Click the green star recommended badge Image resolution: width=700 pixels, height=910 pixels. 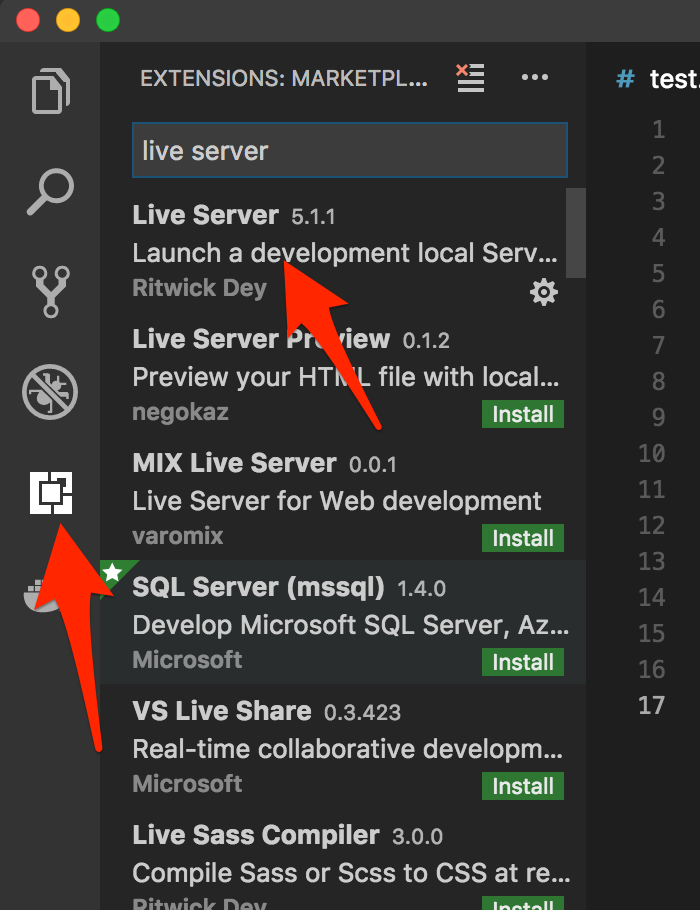tap(112, 573)
